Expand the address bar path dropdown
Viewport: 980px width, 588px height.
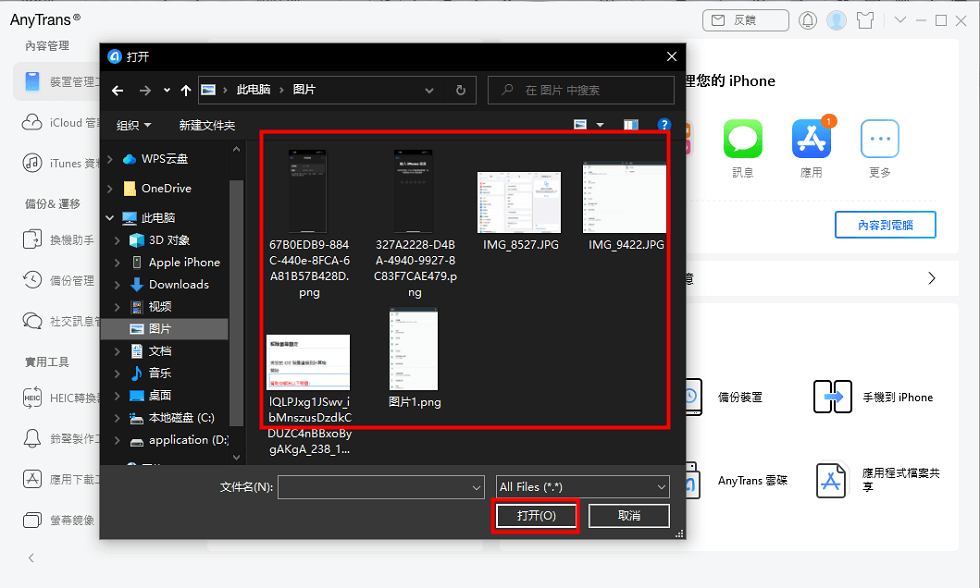click(x=429, y=90)
